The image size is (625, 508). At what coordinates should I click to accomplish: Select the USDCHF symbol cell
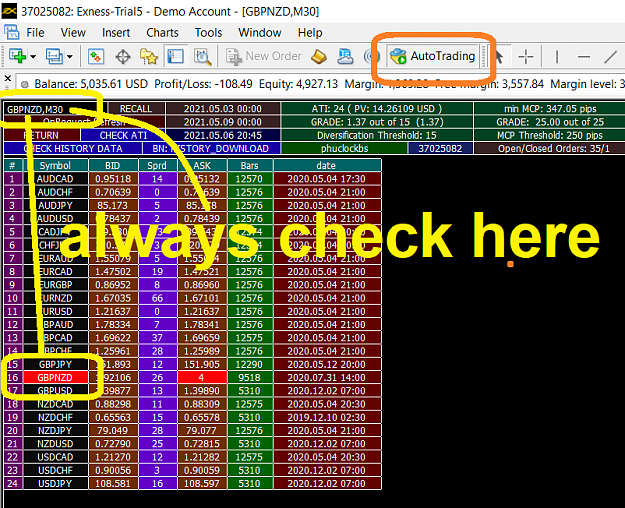pos(55,470)
